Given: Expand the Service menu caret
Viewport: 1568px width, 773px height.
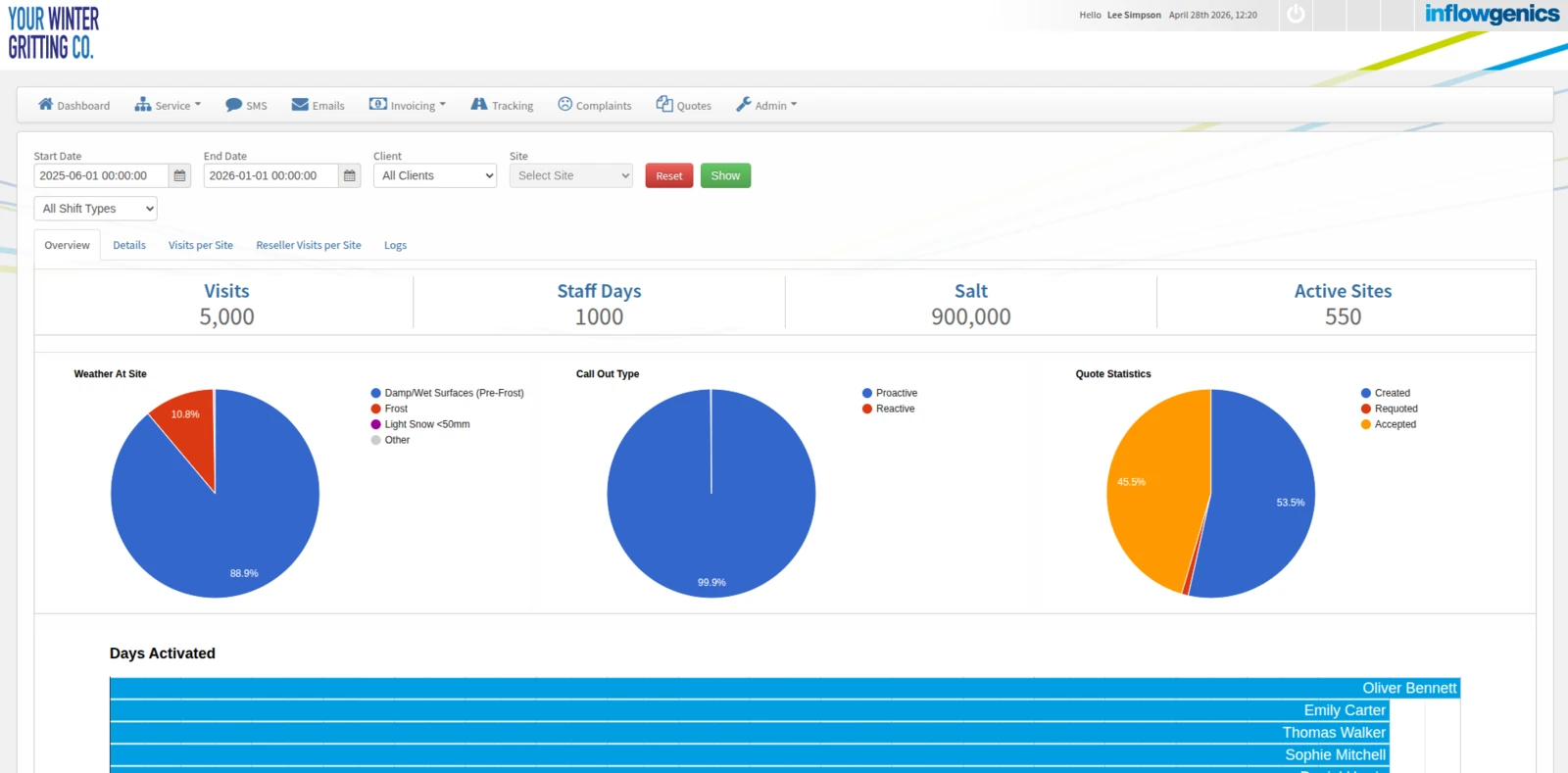Looking at the screenshot, I should pyautogui.click(x=198, y=104).
